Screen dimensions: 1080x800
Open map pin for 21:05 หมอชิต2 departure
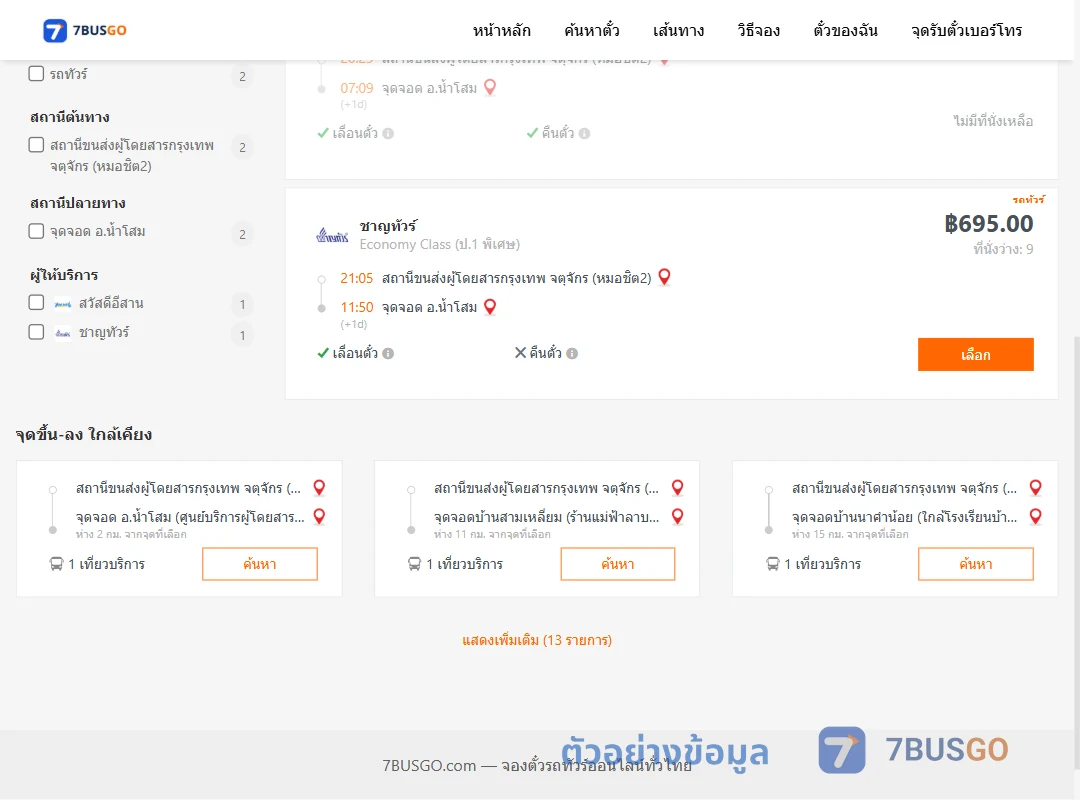coord(665,277)
